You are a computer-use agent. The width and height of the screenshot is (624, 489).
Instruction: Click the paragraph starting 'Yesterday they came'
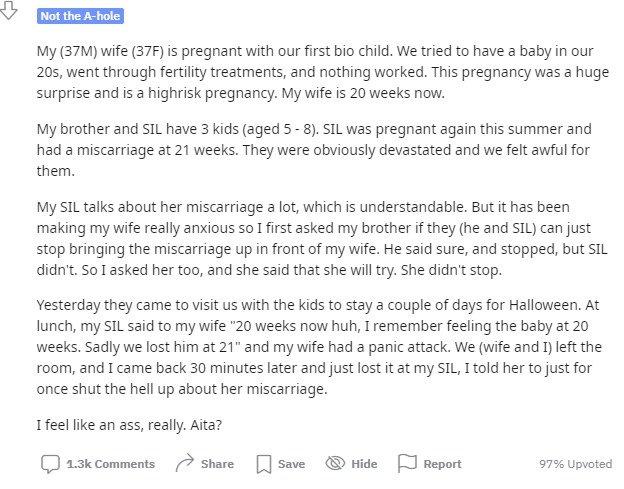319,347
